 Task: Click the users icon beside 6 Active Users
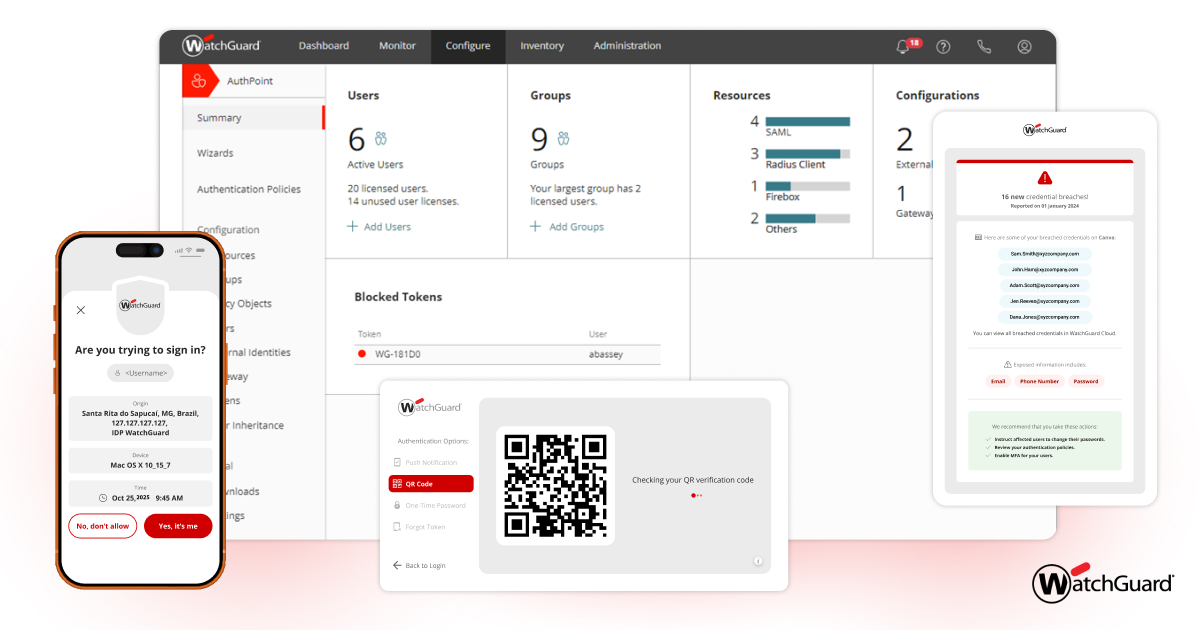coord(381,138)
